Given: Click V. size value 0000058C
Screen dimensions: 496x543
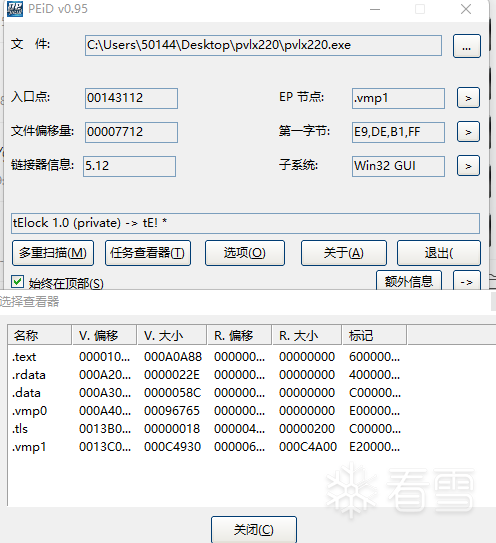Looking at the screenshot, I should coord(172,393).
